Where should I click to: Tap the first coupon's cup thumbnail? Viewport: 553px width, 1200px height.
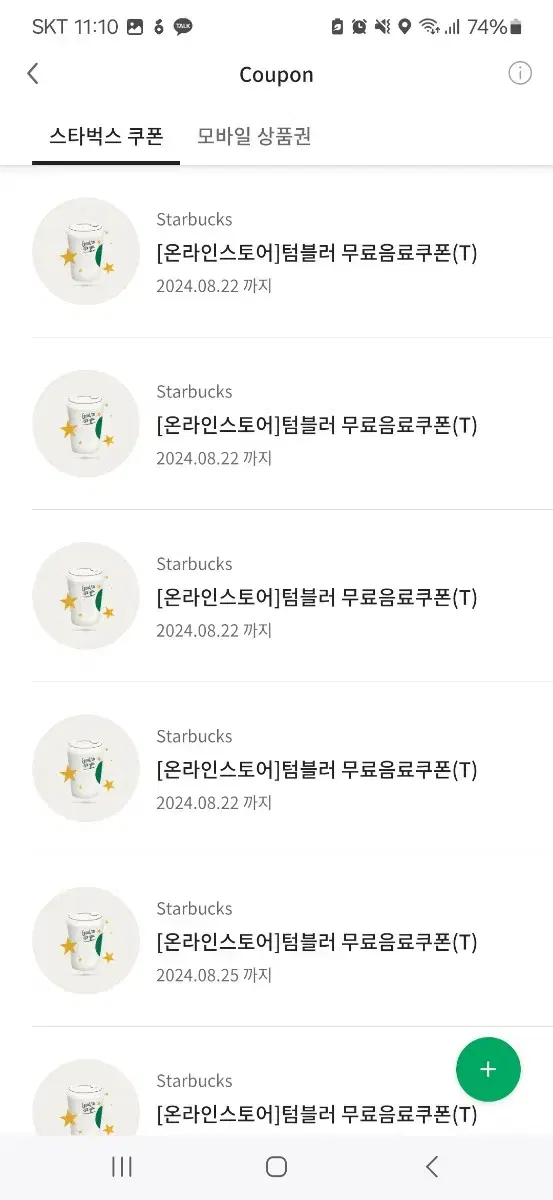click(x=86, y=251)
